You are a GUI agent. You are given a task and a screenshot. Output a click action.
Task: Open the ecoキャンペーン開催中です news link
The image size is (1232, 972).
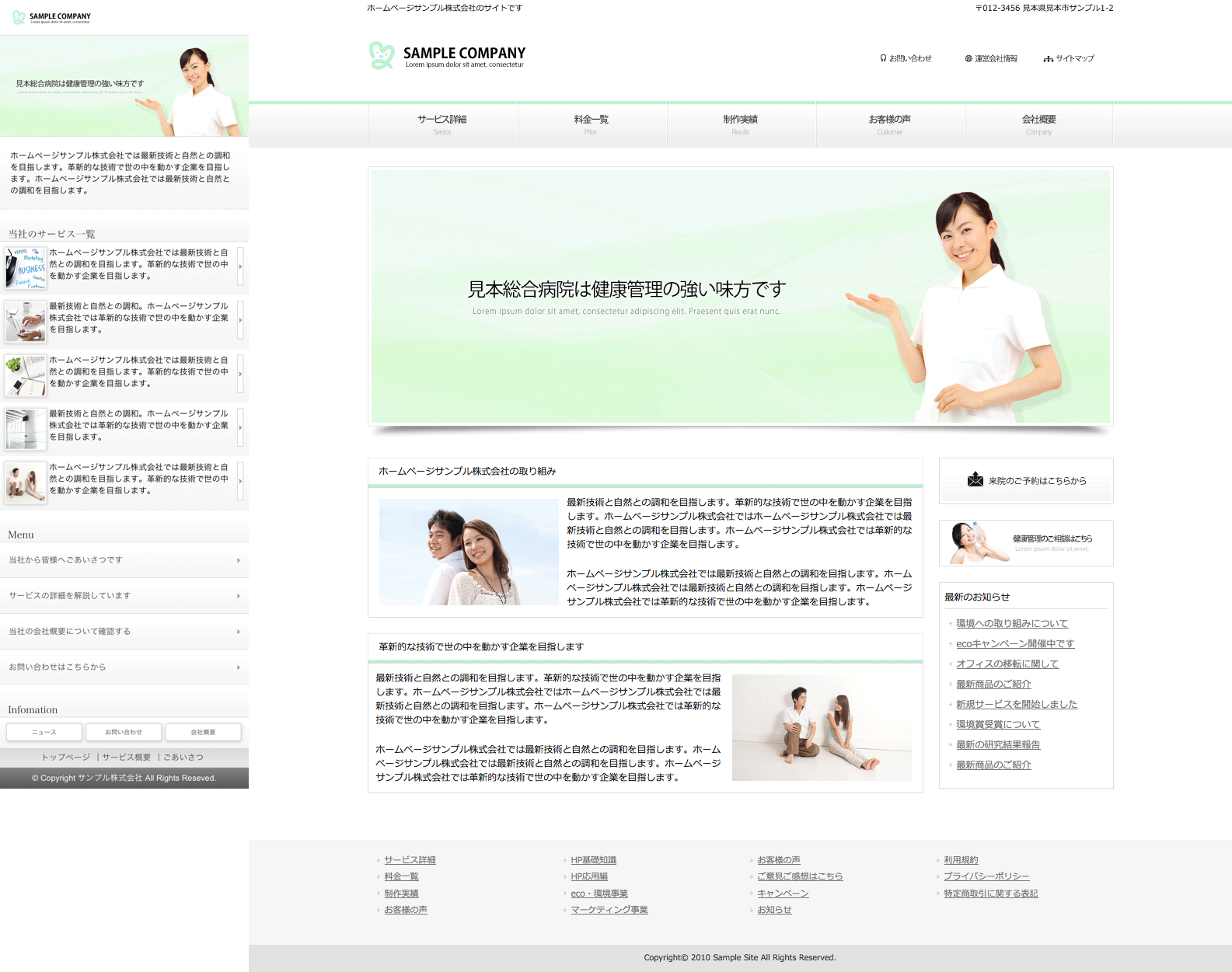click(1014, 643)
